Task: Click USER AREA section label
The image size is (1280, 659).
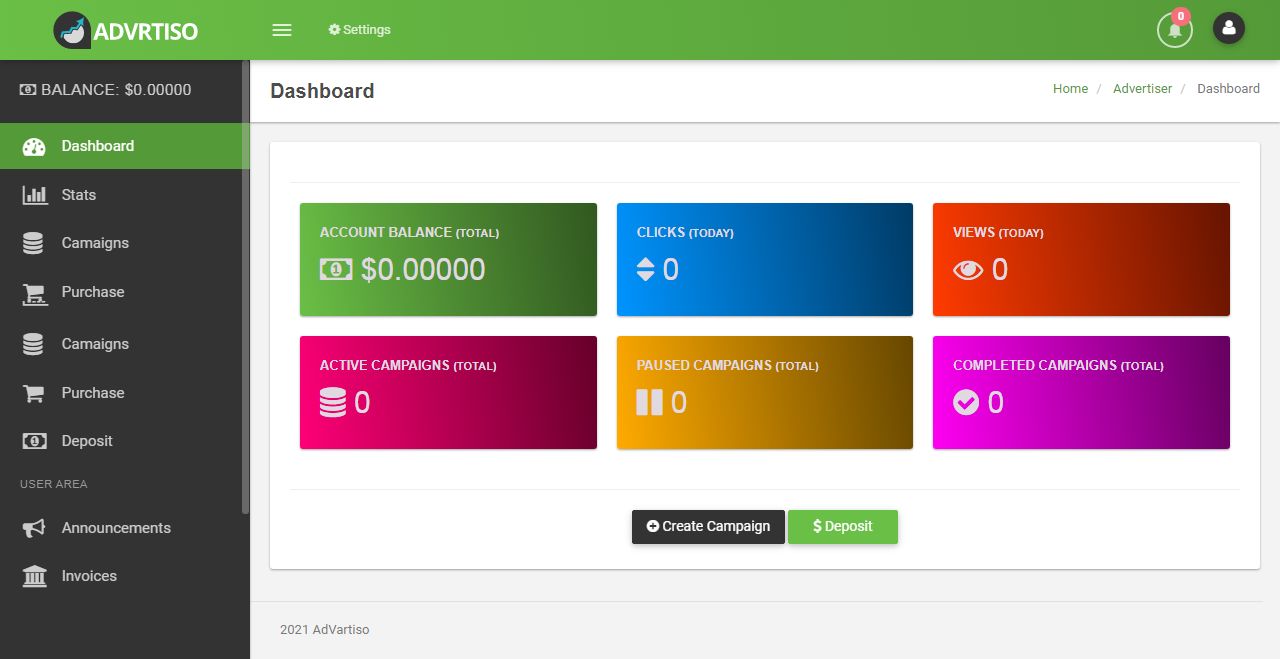Action: tap(54, 484)
